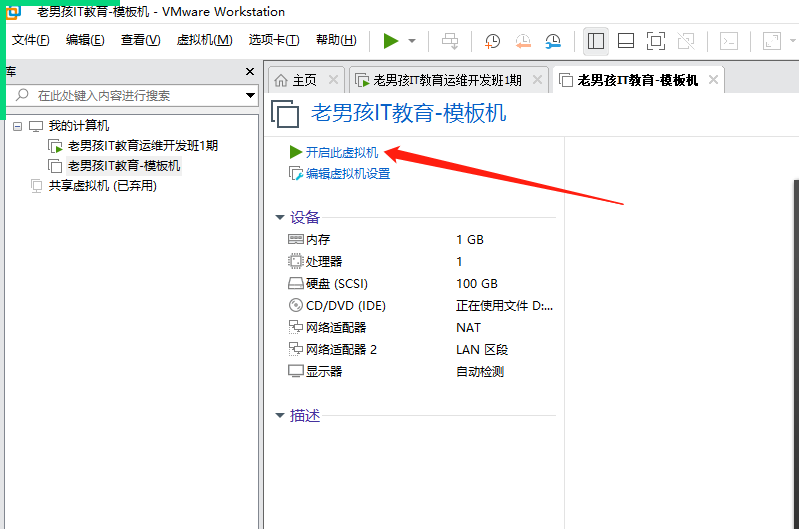Open the stretch display options dropdown arrow

point(792,41)
